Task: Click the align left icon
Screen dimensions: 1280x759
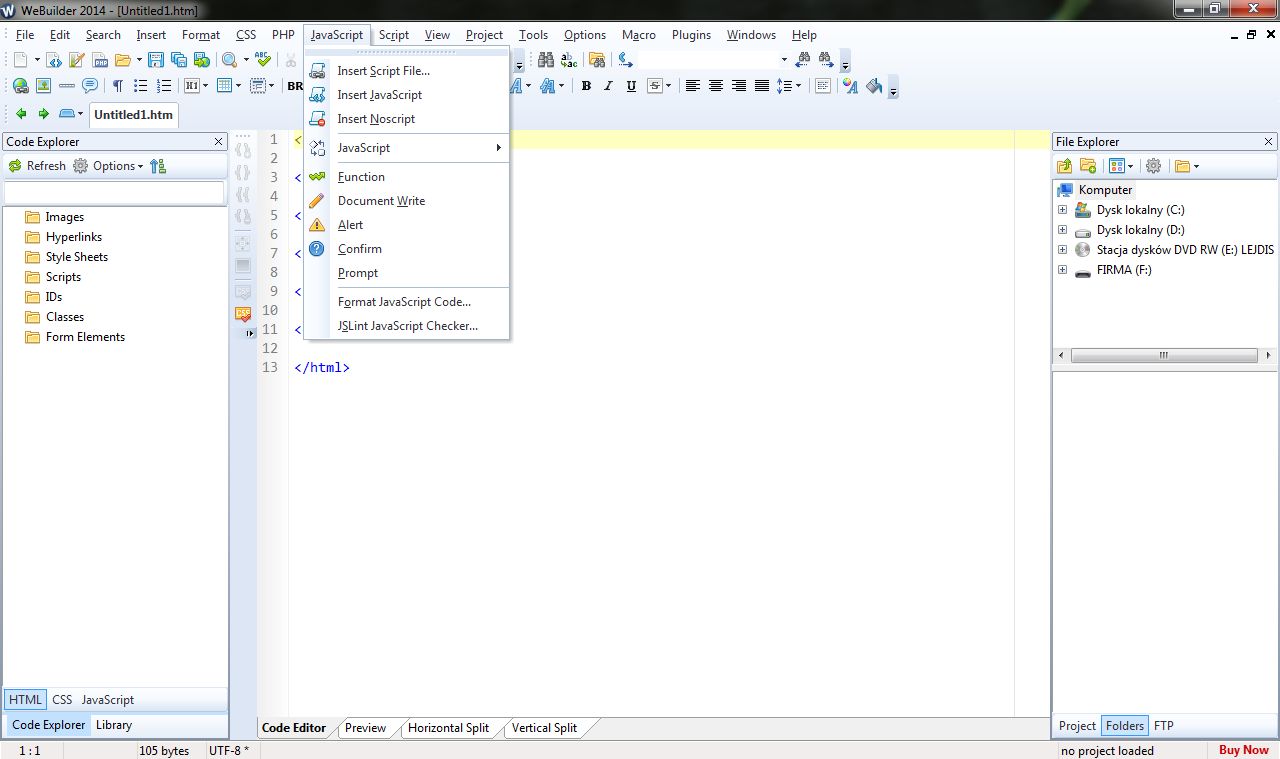Action: pyautogui.click(x=693, y=86)
